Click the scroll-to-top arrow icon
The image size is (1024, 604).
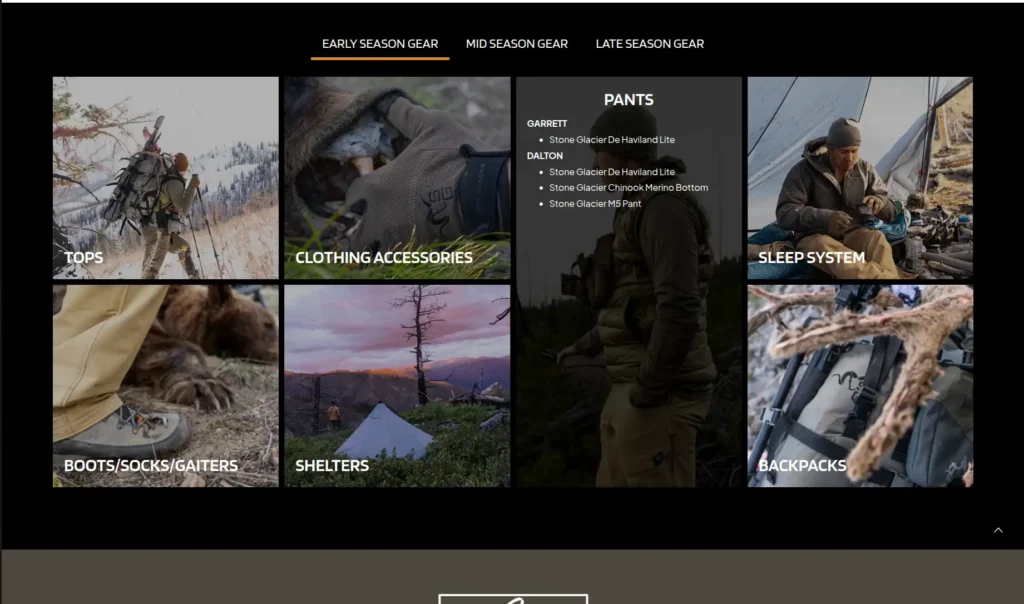pos(997,530)
